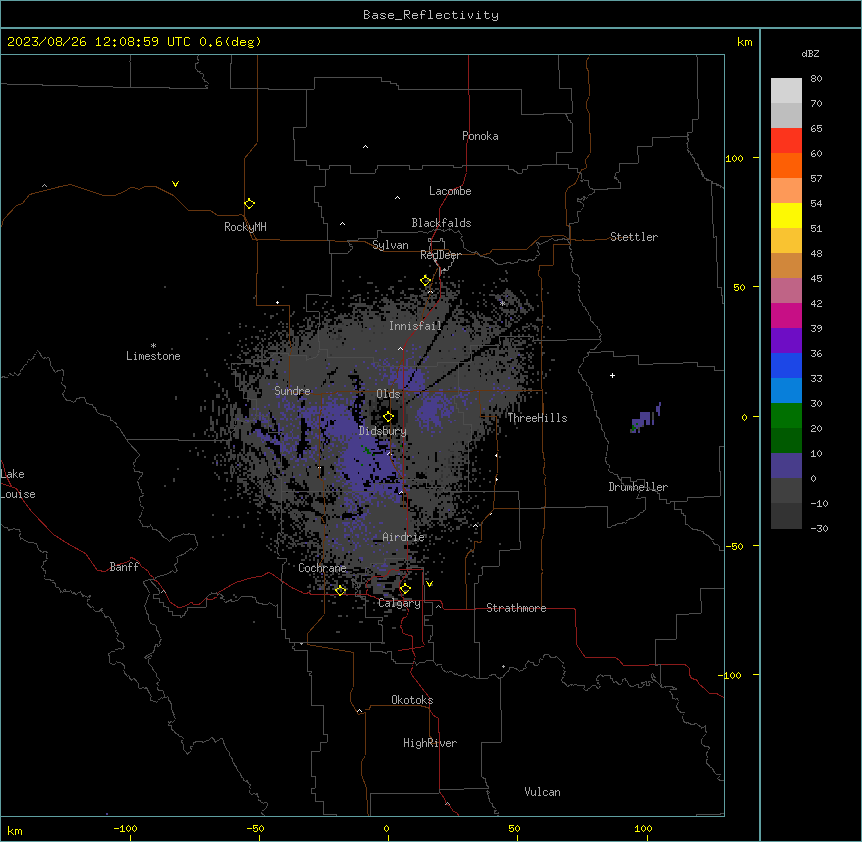862x842 pixels.
Task: Select the yellow 51-54 dBZ legend swatch
Action: 786,215
